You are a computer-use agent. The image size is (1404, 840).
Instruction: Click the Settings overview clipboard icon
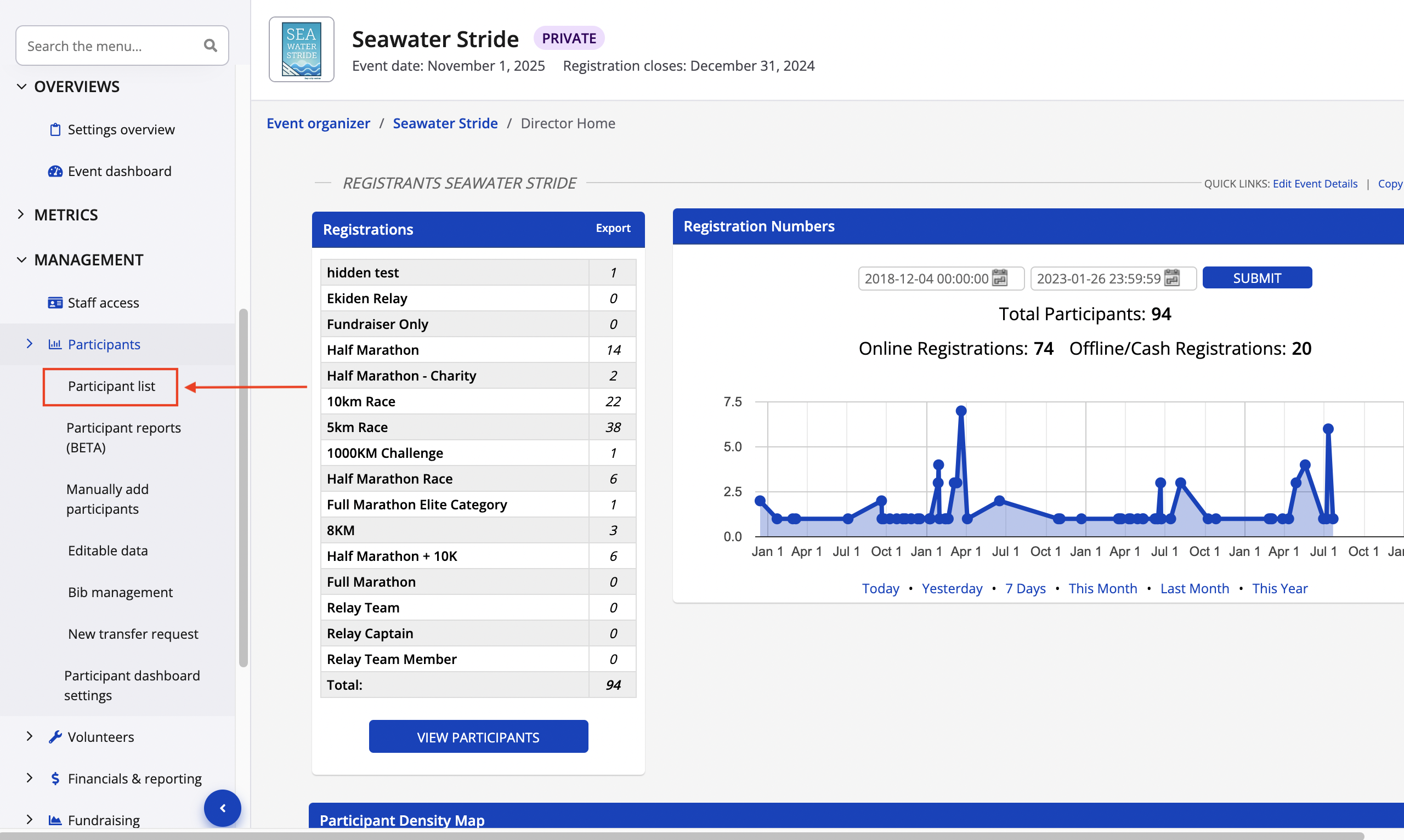point(55,129)
